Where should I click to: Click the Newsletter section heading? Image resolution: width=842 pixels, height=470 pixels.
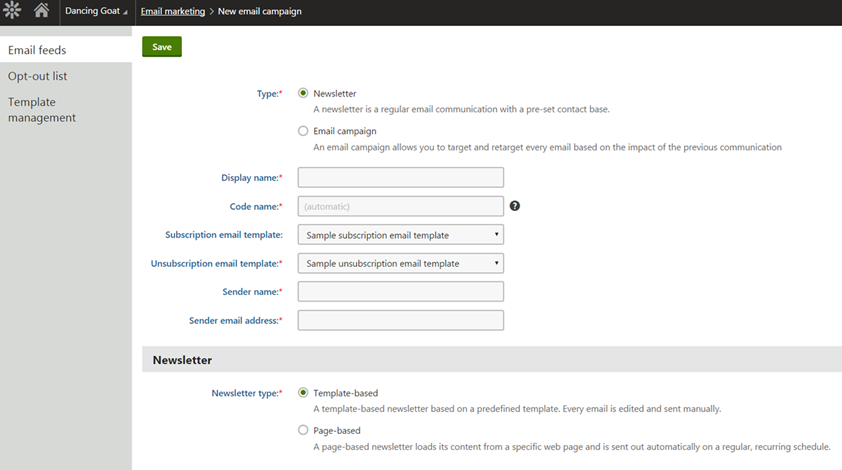tap(182, 359)
